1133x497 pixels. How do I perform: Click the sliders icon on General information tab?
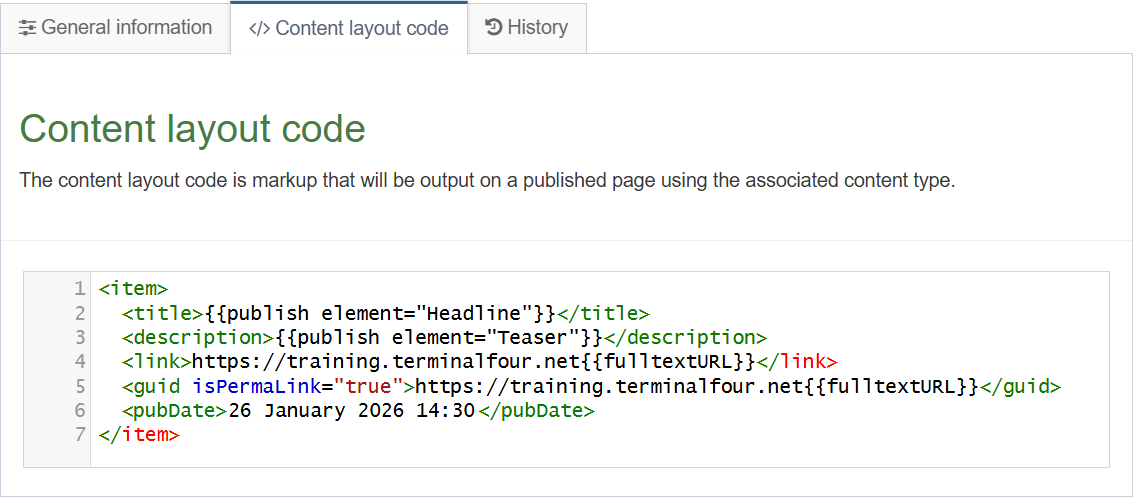(27, 28)
